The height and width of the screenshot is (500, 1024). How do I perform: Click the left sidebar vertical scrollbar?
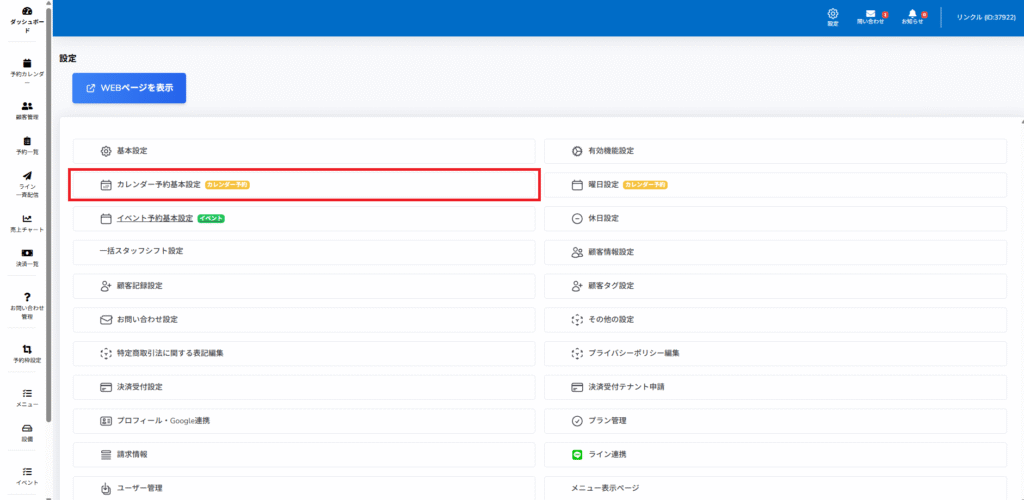pos(48,200)
